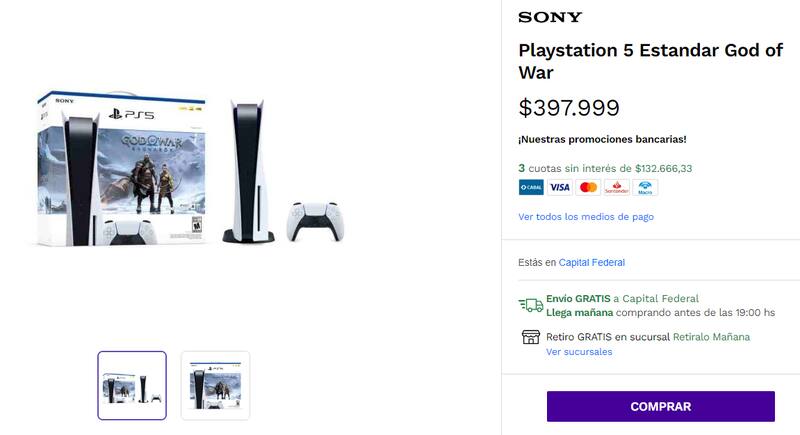
Task: Click the Cabal card payment icon
Action: [x=531, y=187]
